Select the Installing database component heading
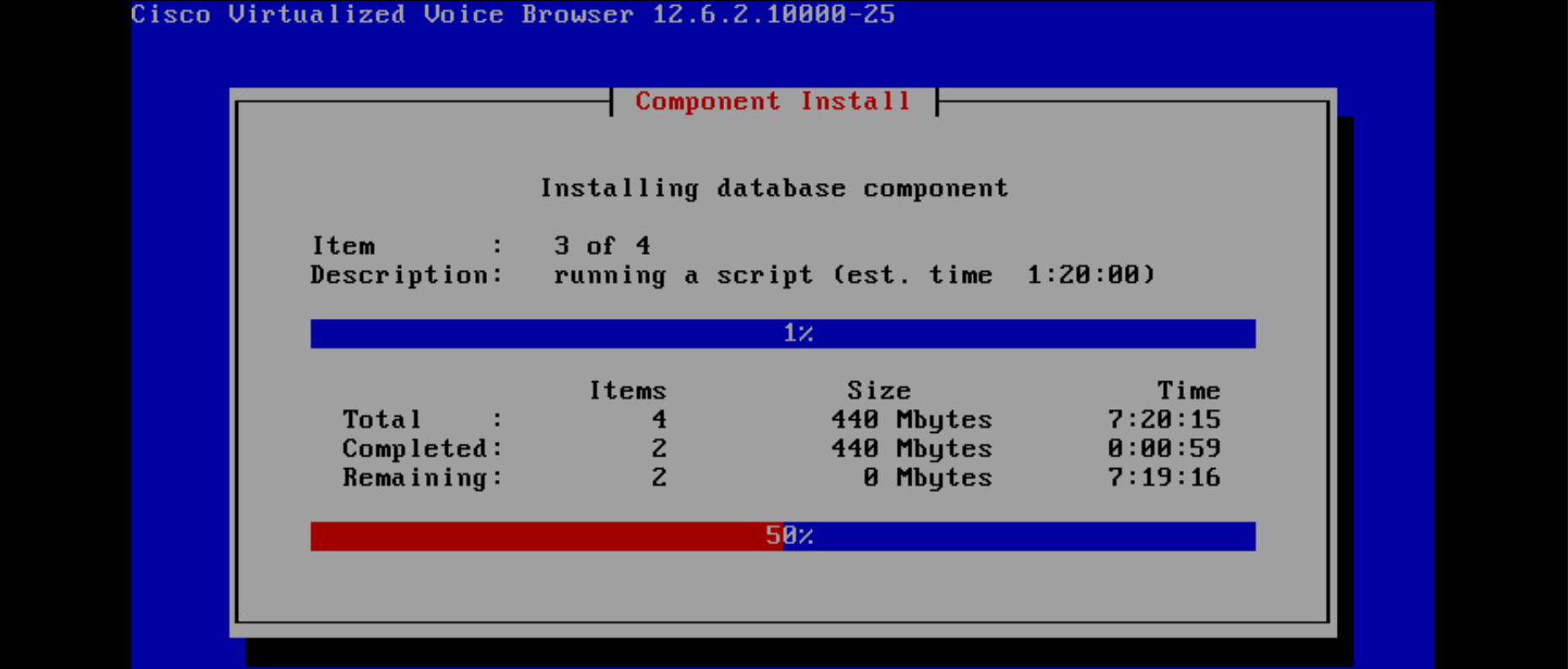The height and width of the screenshot is (669, 1568). tap(774, 188)
